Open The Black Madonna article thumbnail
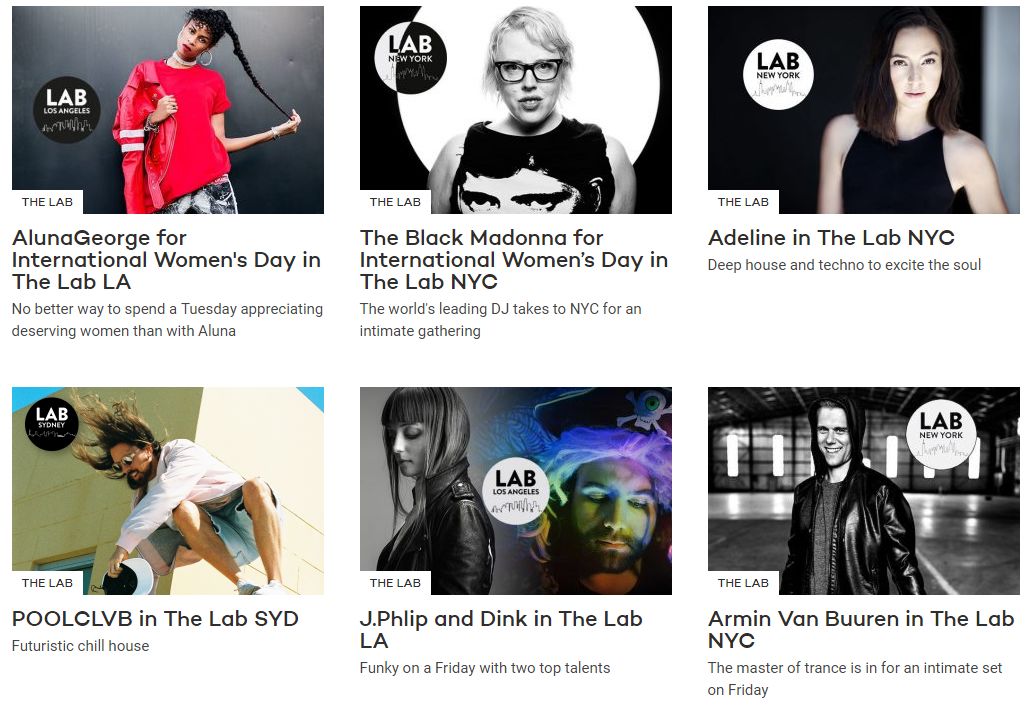 (x=515, y=110)
